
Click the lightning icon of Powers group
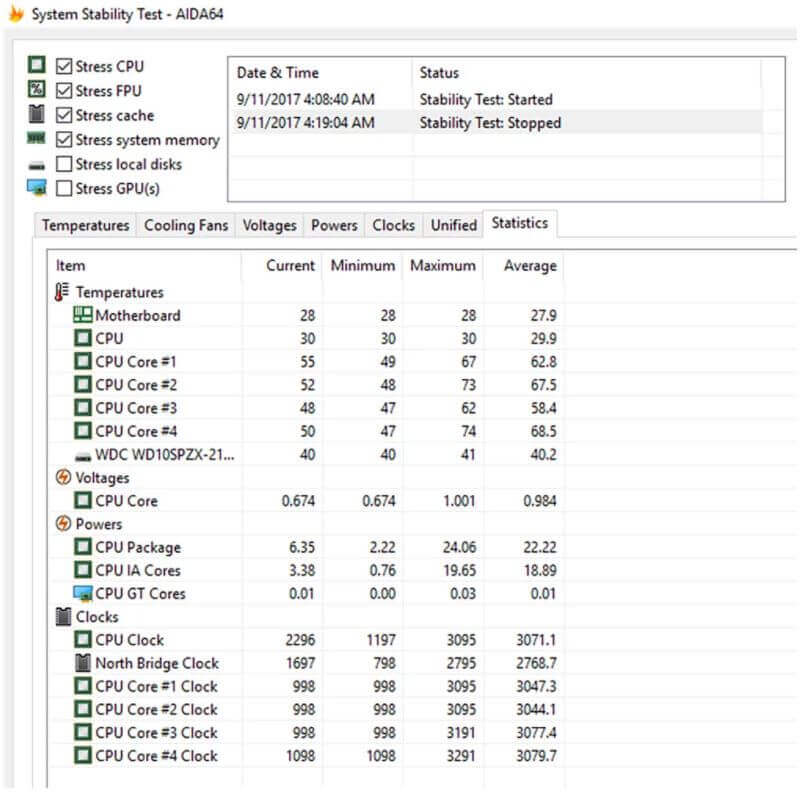click(x=63, y=523)
